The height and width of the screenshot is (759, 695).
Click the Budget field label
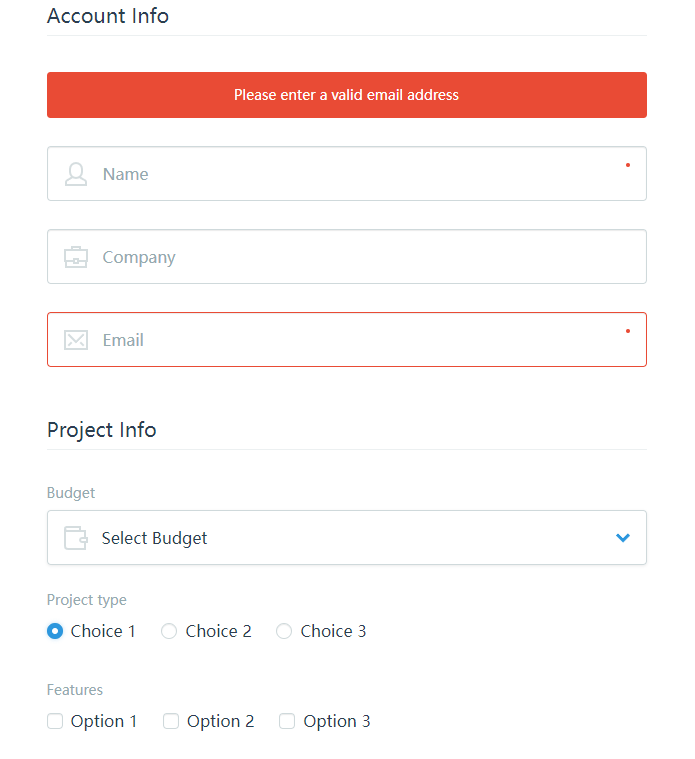(71, 493)
